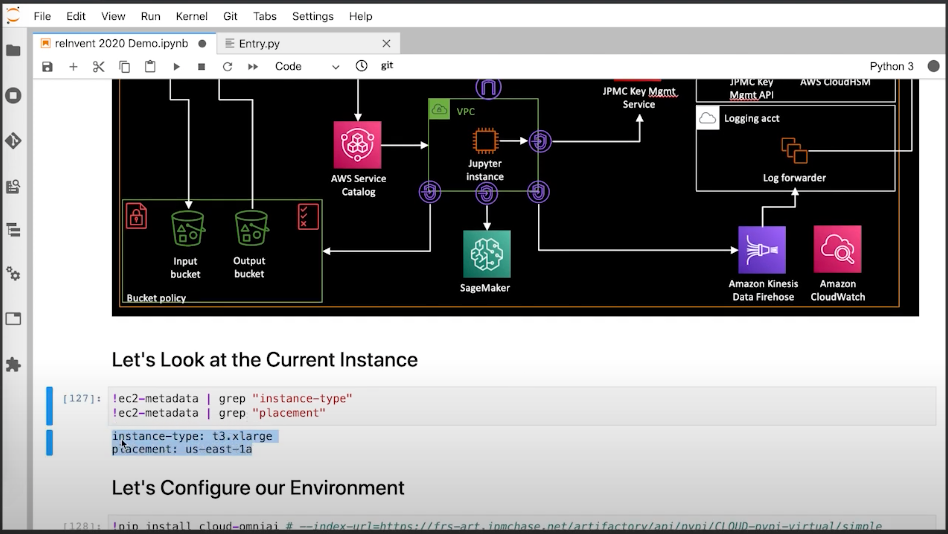Open the Git sidebar panel

coord(13,141)
